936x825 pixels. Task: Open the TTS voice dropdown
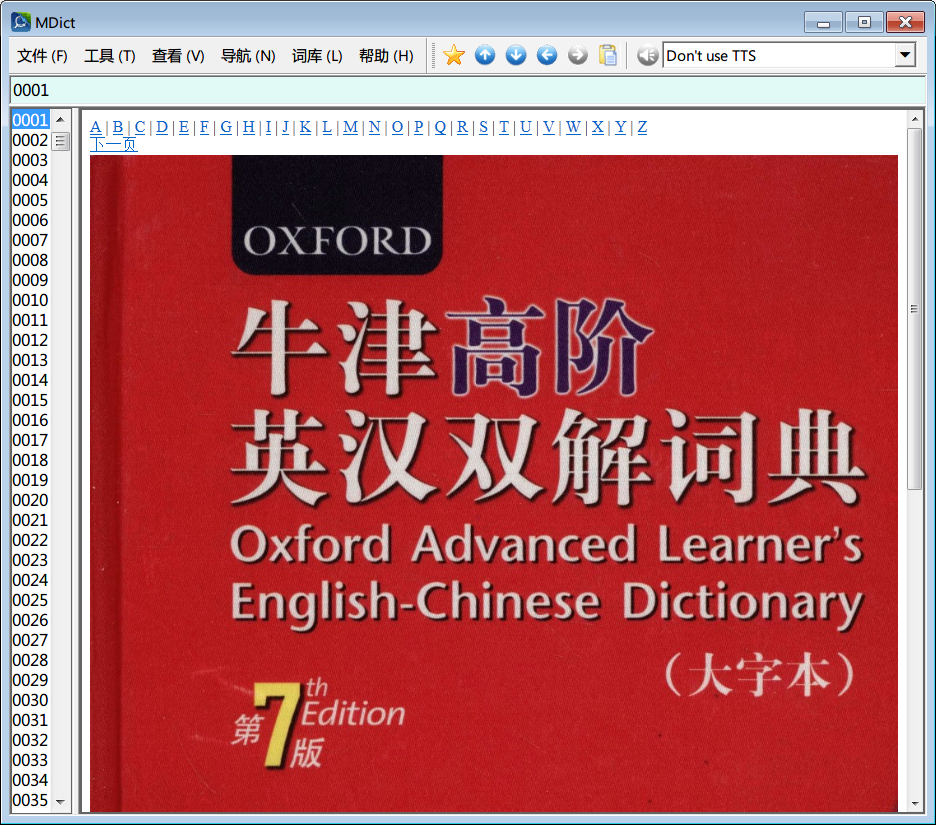pyautogui.click(x=905, y=56)
